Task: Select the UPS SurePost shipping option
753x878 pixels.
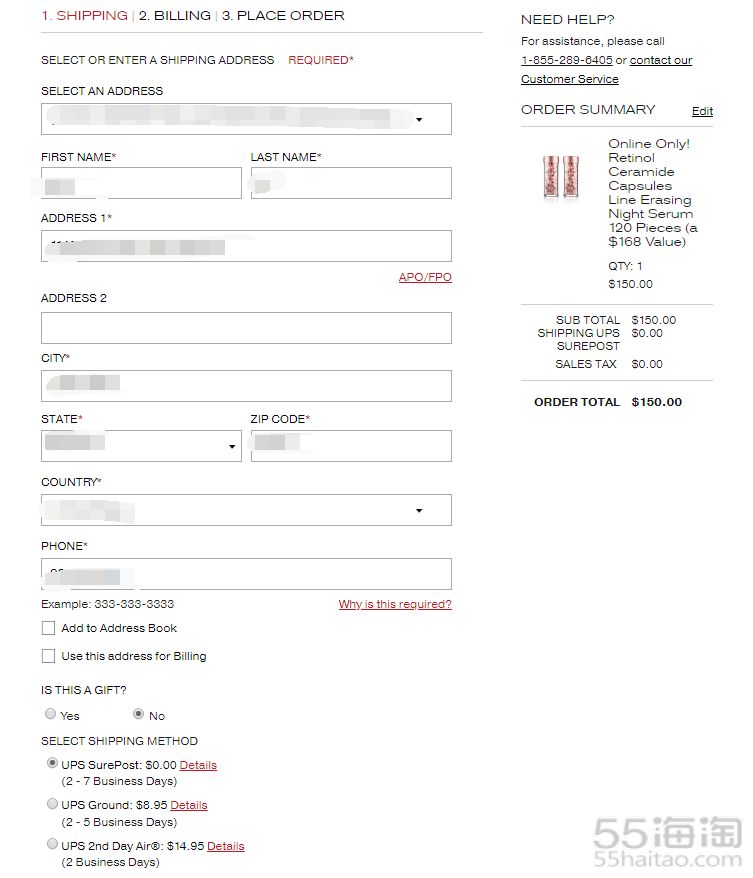Action: pyautogui.click(x=52, y=763)
